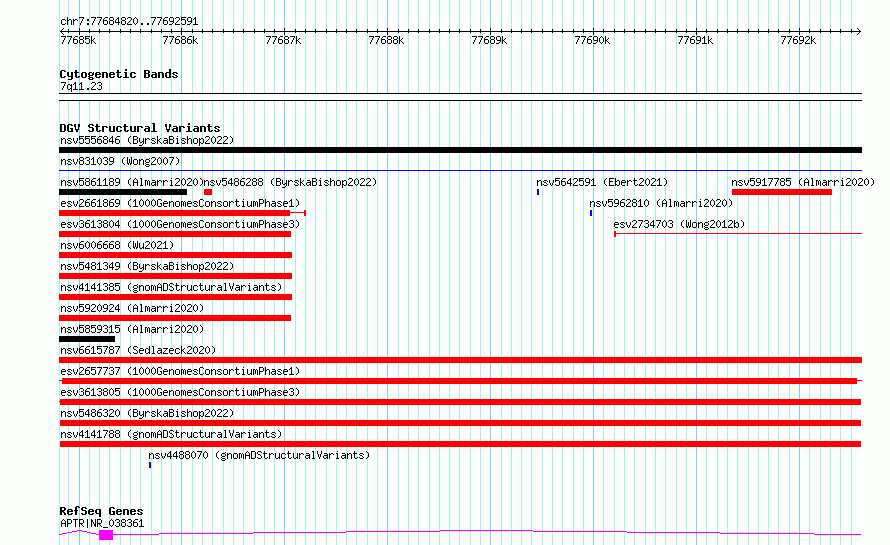Select the red bar under nsv4141385
890x545 pixels.
click(x=175, y=297)
